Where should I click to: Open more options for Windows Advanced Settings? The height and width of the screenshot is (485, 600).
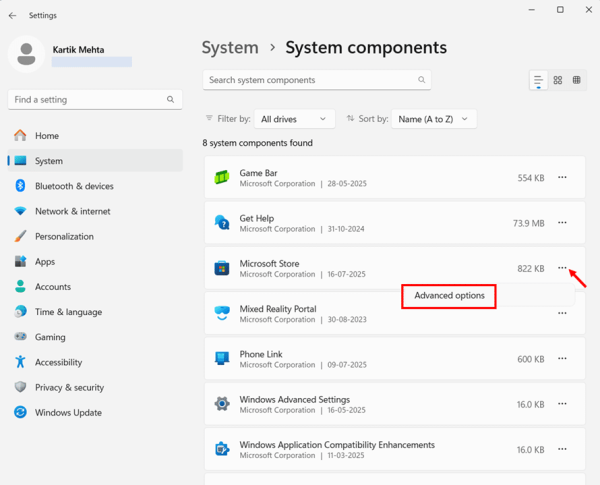coord(562,403)
